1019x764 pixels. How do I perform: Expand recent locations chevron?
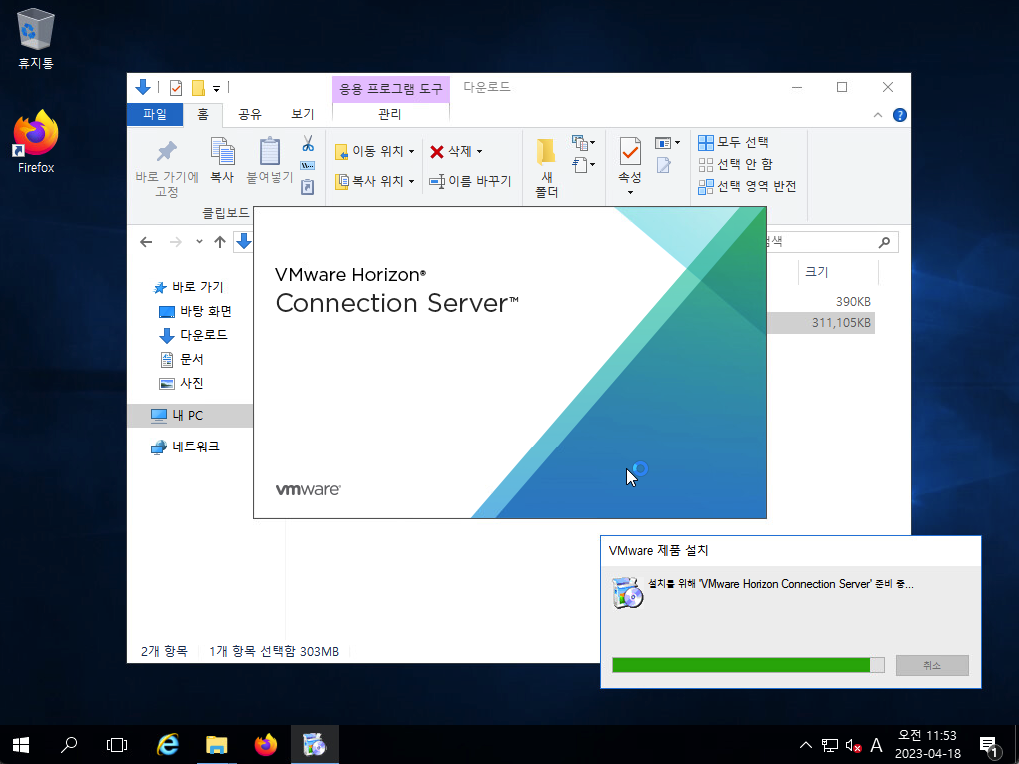click(x=199, y=242)
